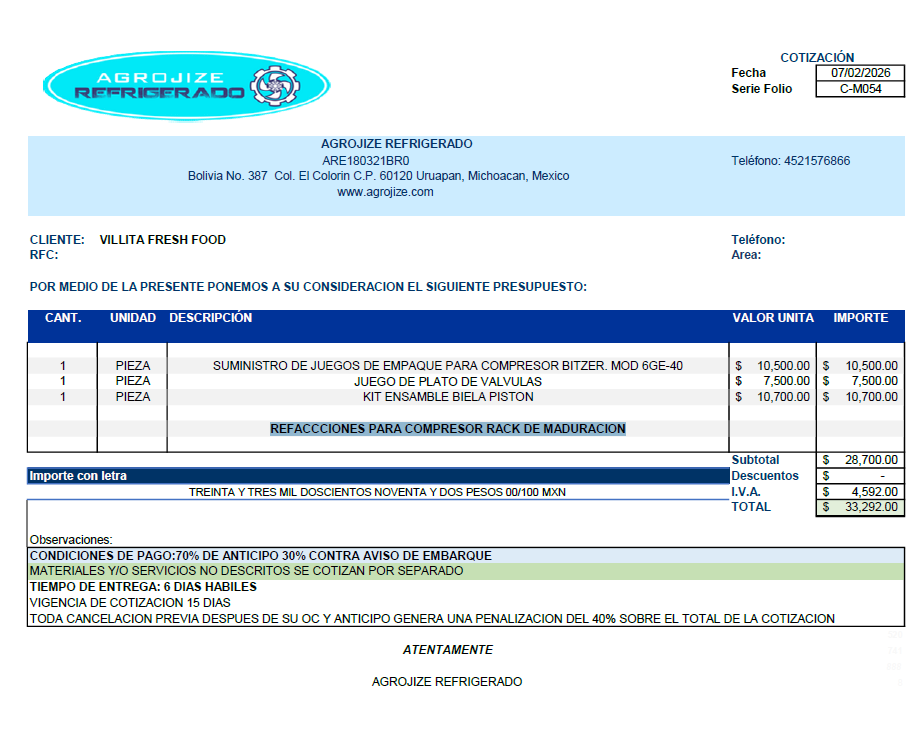Viewport: 924px width, 729px height.
Task: Select the TOTAL amount 33,292.00 cell
Action: (x=860, y=507)
